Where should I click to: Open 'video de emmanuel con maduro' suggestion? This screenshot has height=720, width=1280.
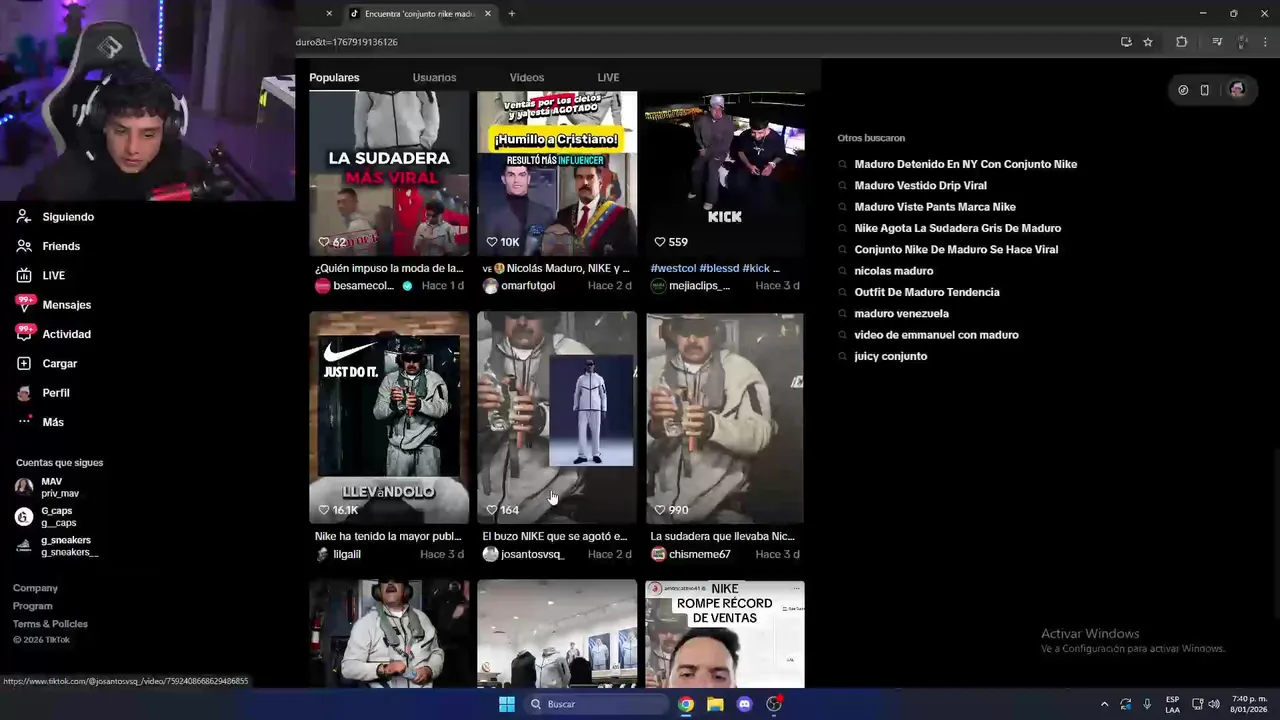click(936, 335)
